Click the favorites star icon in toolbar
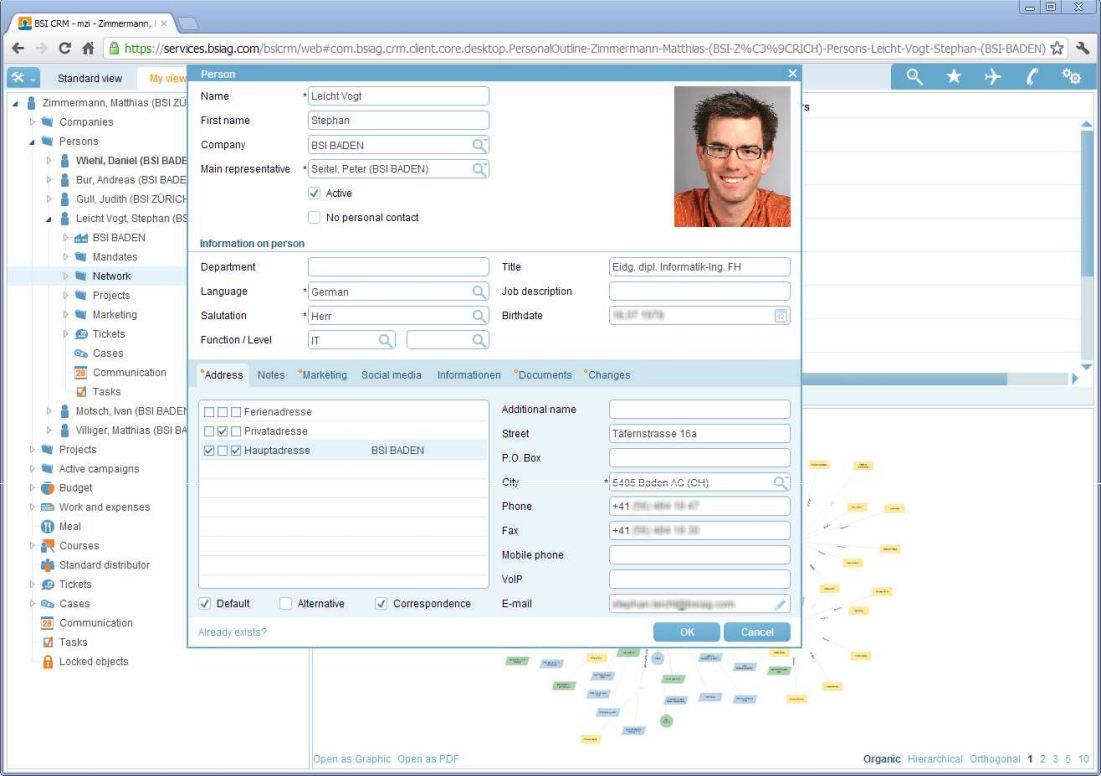The image size is (1101, 776). tap(953, 77)
